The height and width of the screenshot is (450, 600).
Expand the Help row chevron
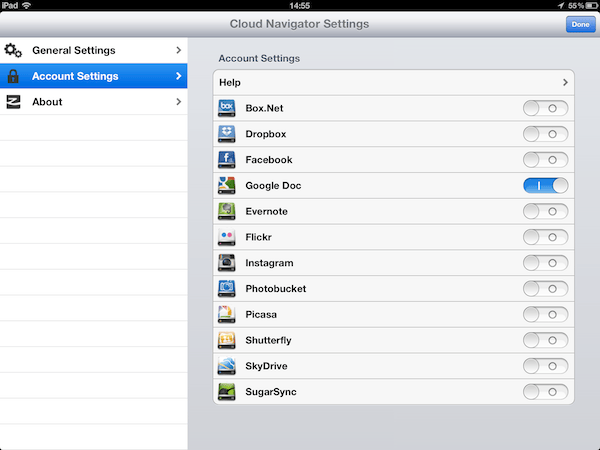coord(565,82)
